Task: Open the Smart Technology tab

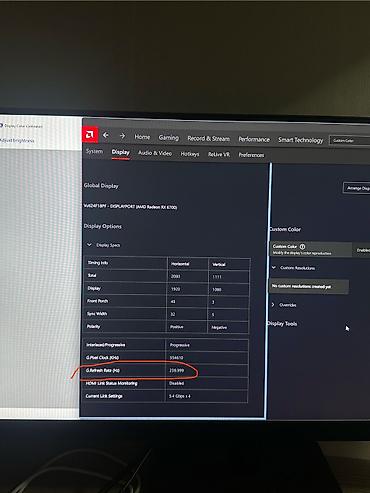Action: [301, 140]
